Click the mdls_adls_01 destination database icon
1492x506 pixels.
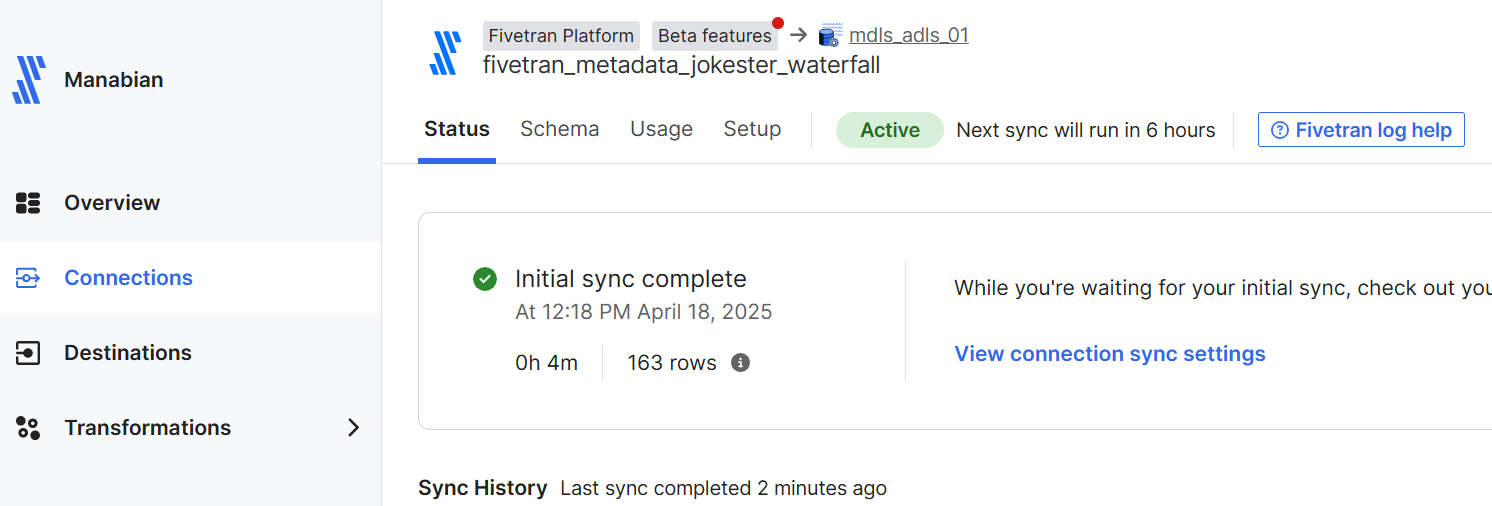(x=828, y=36)
